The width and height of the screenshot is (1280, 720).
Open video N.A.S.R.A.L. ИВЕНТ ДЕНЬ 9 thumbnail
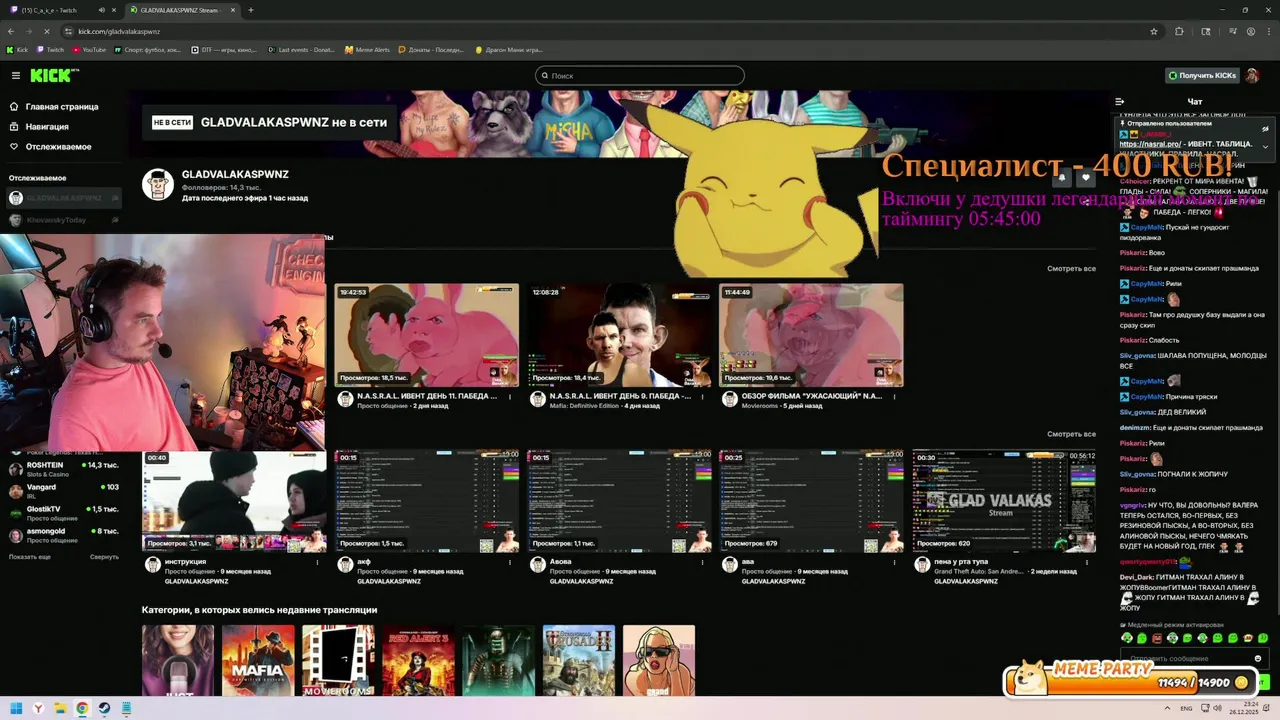point(619,335)
